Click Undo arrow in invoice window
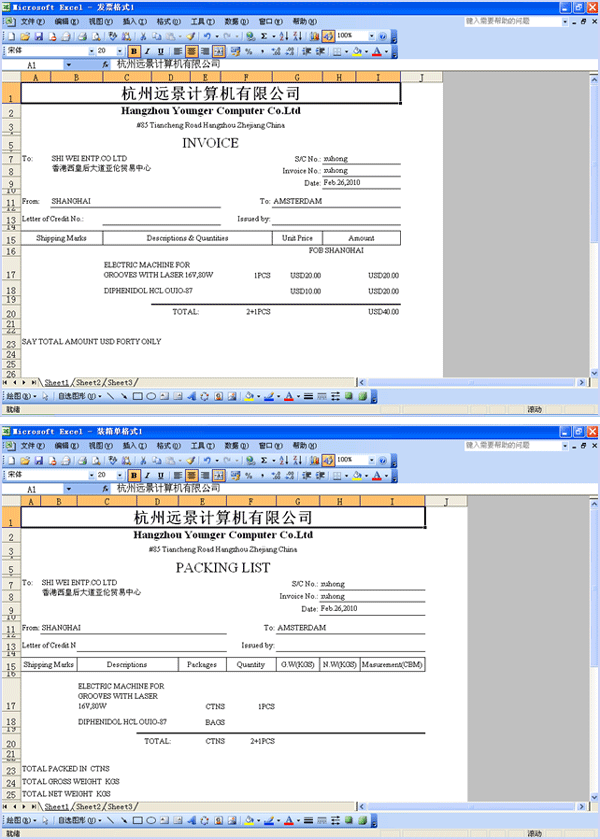The width and height of the screenshot is (600, 839). pos(207,36)
